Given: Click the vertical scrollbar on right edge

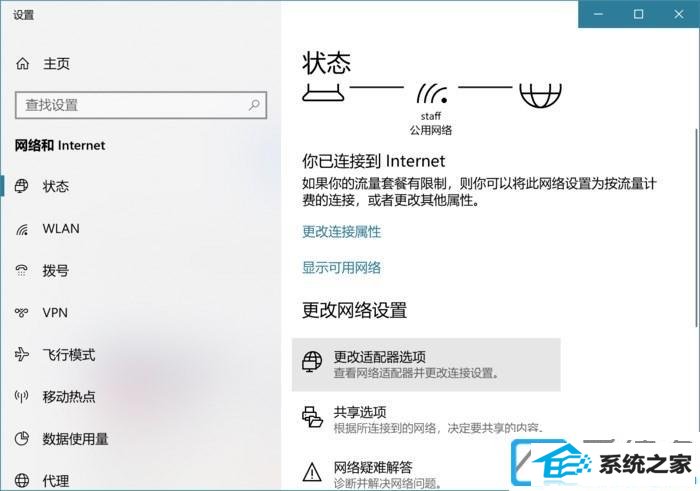Looking at the screenshot, I should pyautogui.click(x=696, y=228).
